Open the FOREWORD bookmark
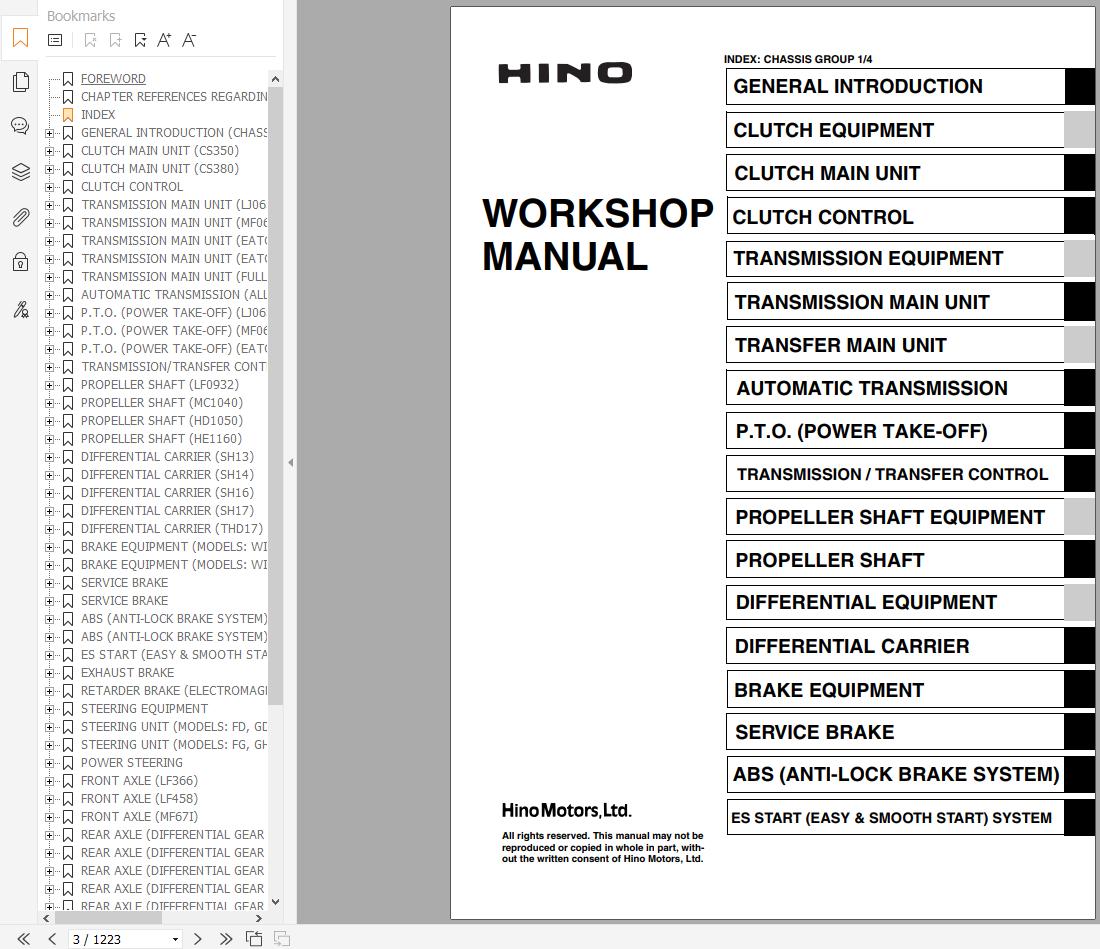 pos(113,78)
